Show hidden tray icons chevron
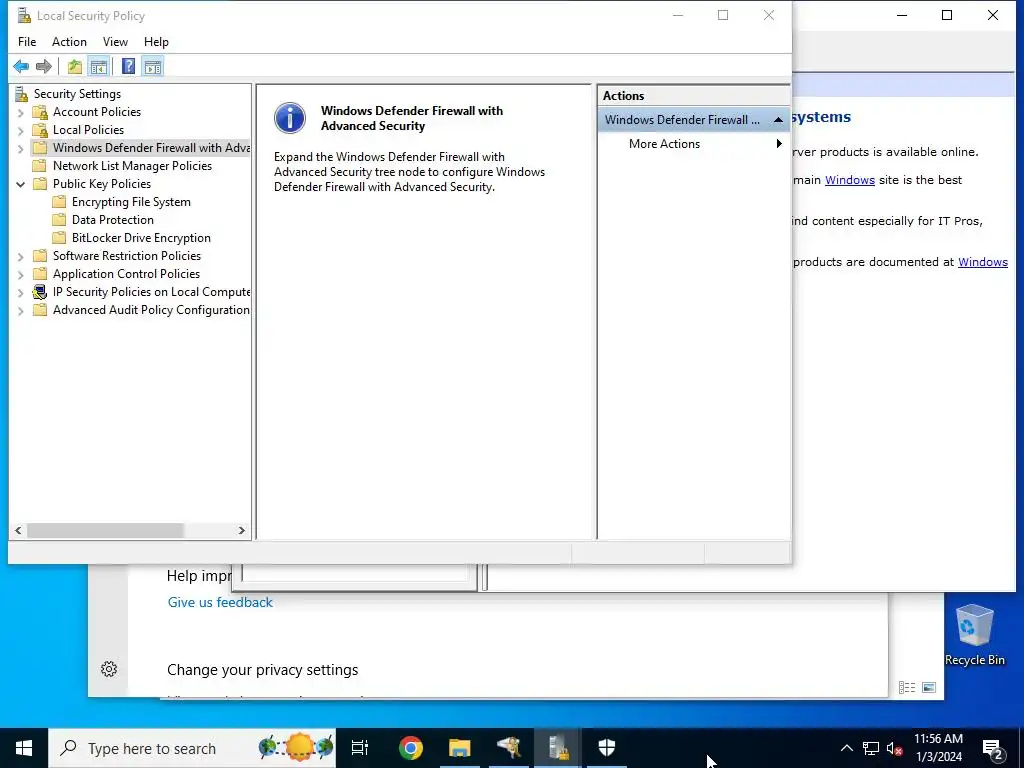The height and width of the screenshot is (768, 1024). 846,748
